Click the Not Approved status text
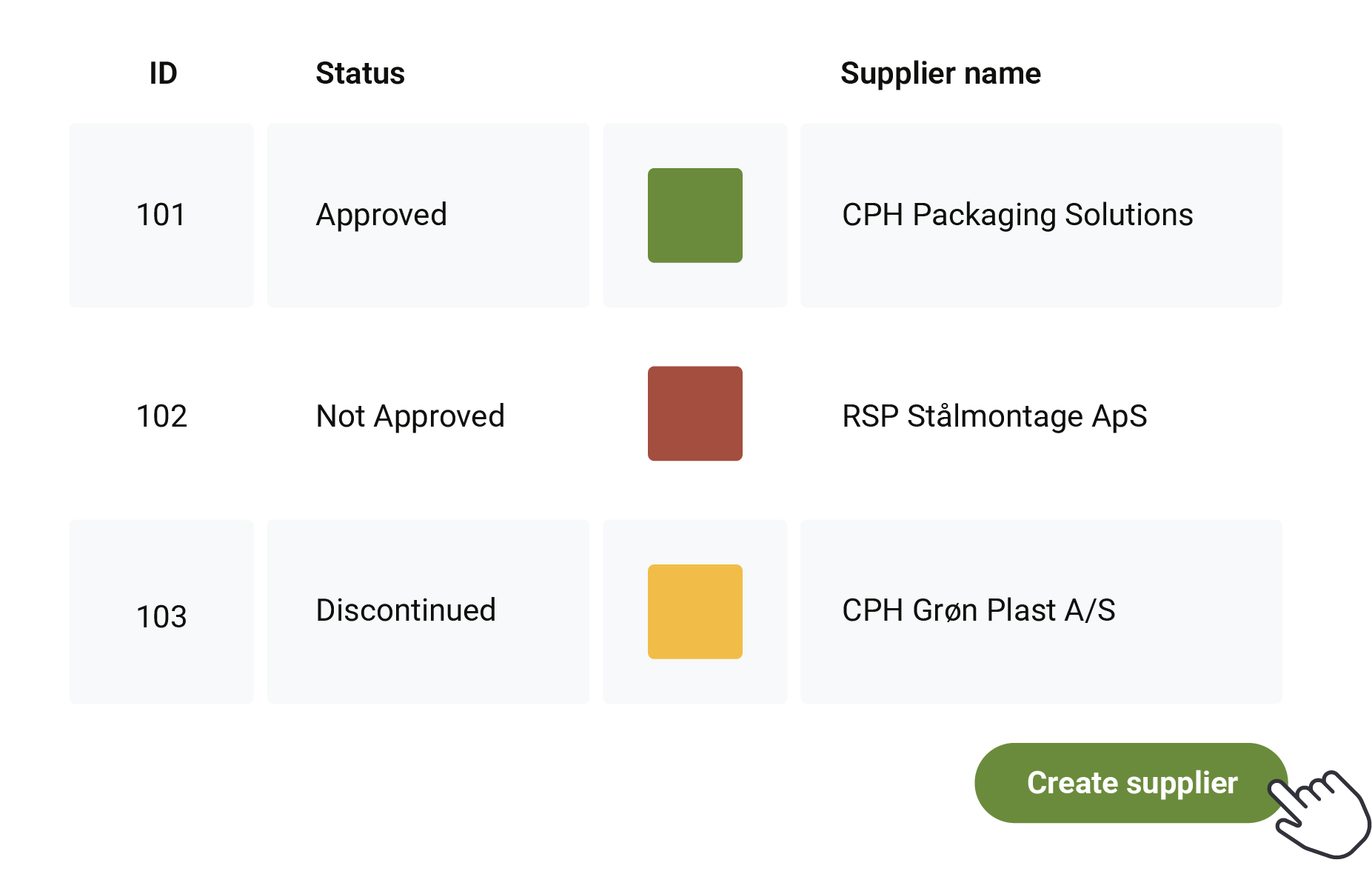1372x877 pixels. point(410,416)
